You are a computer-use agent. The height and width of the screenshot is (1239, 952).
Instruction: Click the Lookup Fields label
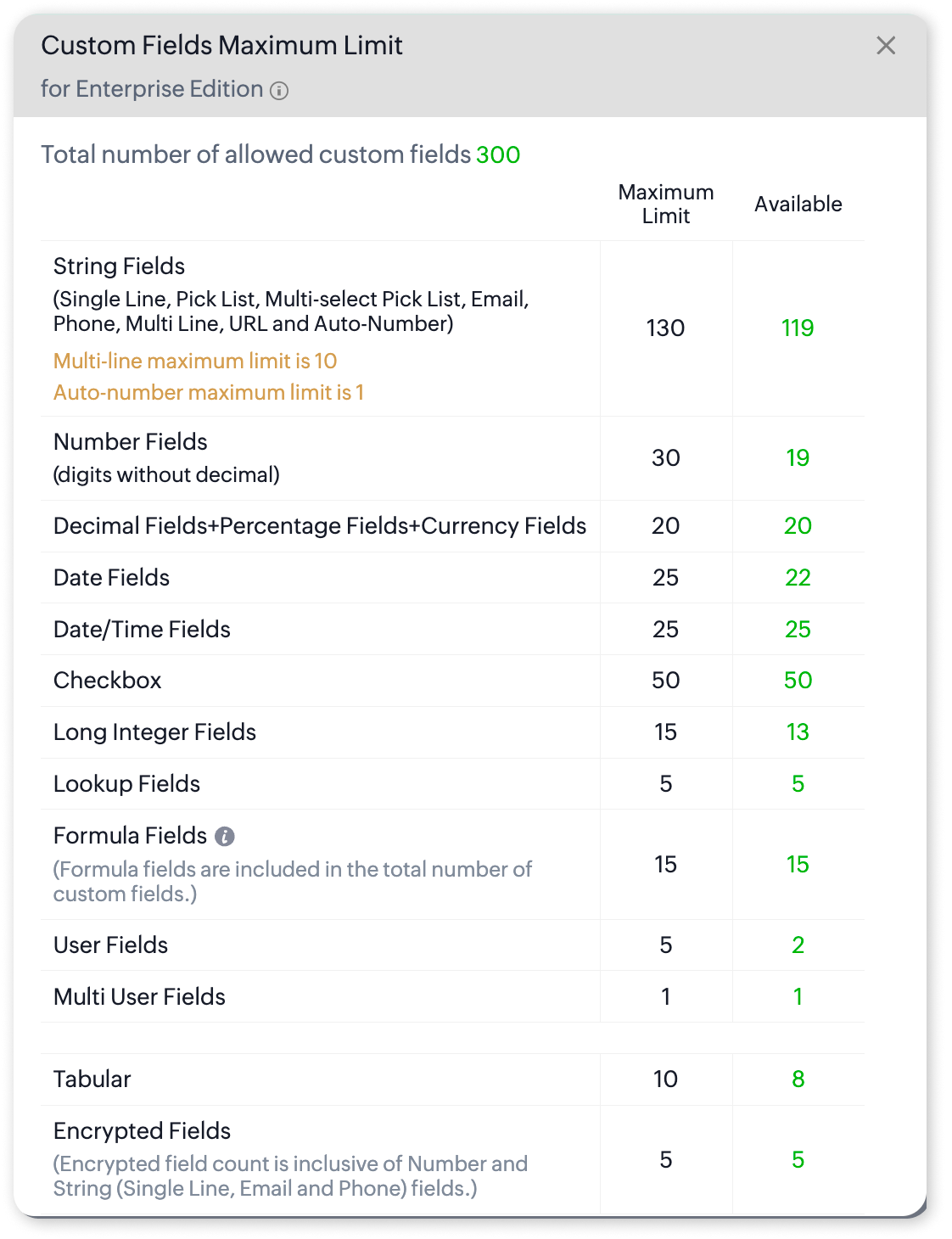[x=127, y=784]
